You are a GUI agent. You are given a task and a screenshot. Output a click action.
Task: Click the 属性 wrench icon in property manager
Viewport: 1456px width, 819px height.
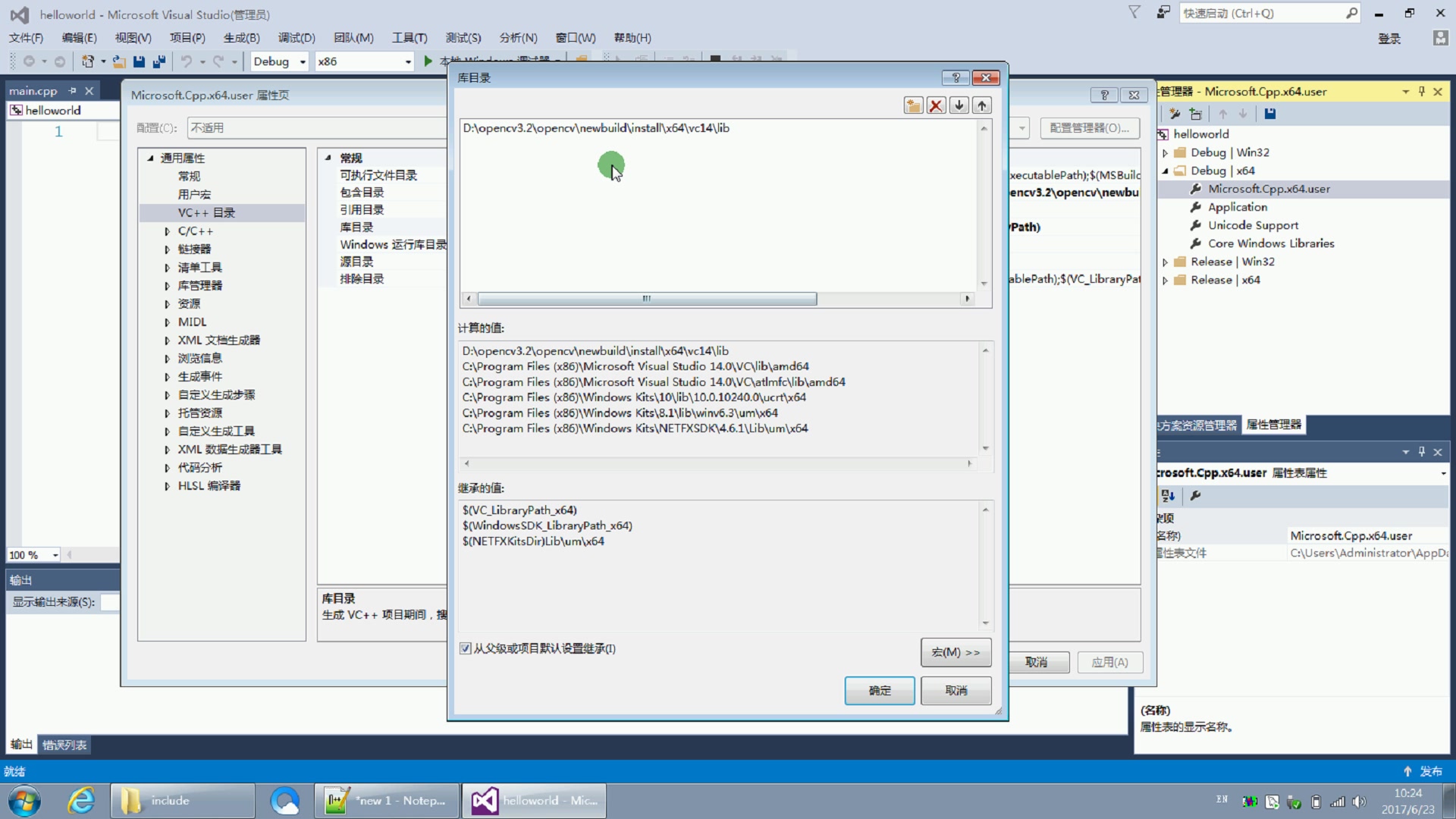[1196, 497]
